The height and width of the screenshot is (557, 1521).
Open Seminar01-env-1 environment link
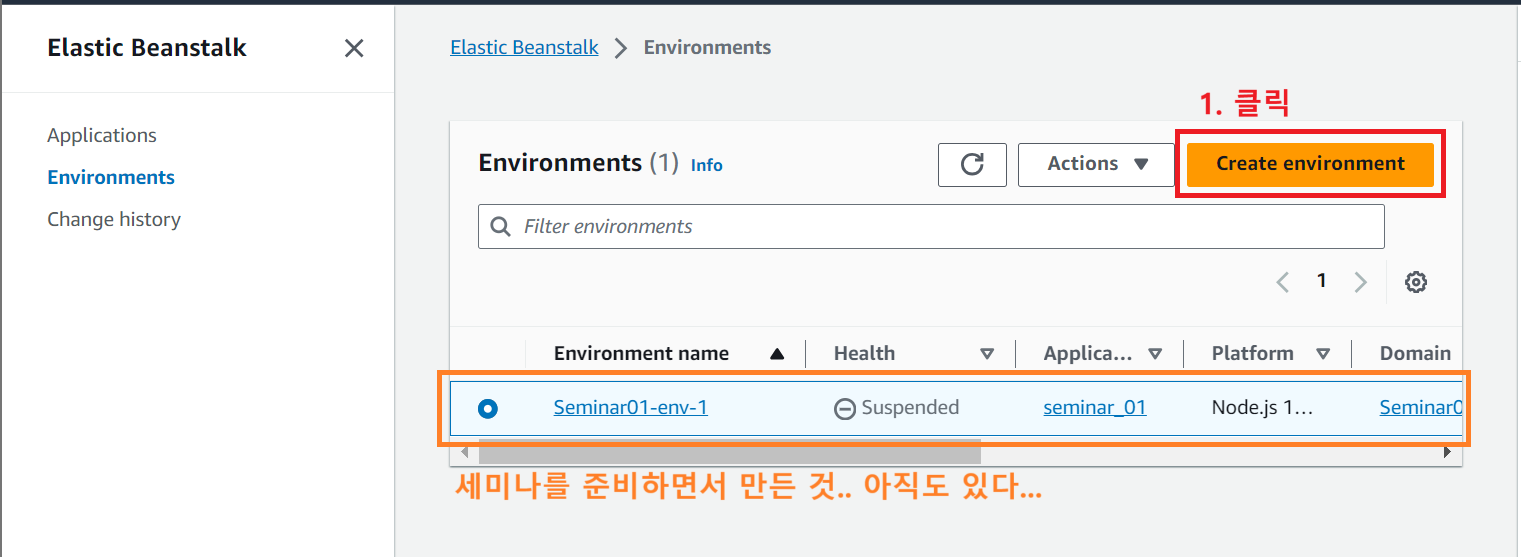pyautogui.click(x=631, y=407)
